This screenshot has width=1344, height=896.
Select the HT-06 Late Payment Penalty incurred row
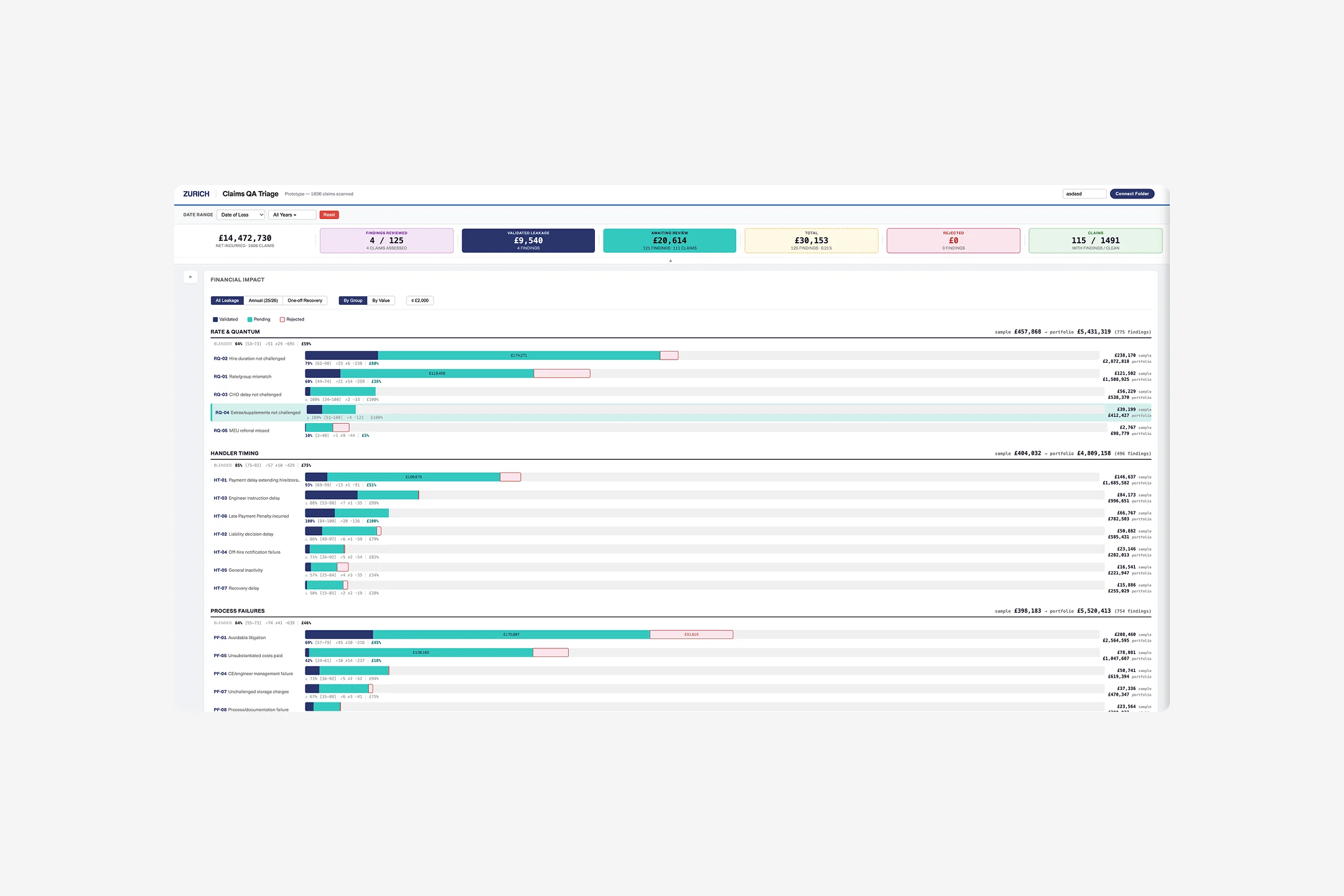pyautogui.click(x=681, y=516)
